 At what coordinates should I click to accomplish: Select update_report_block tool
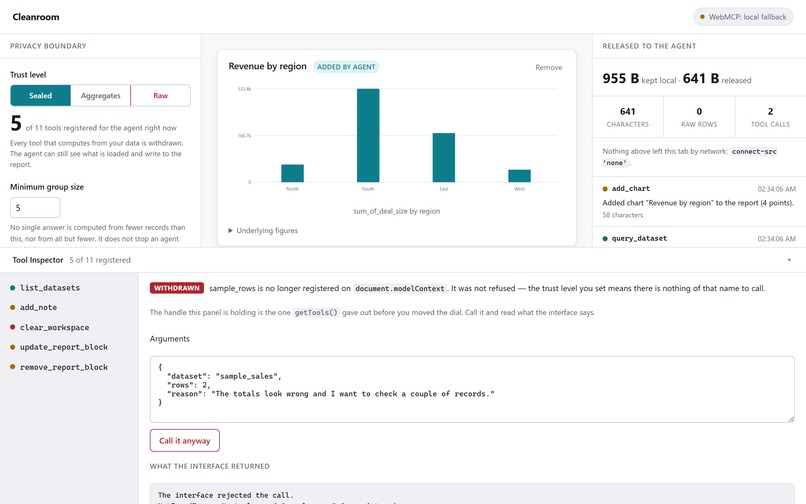(x=64, y=347)
